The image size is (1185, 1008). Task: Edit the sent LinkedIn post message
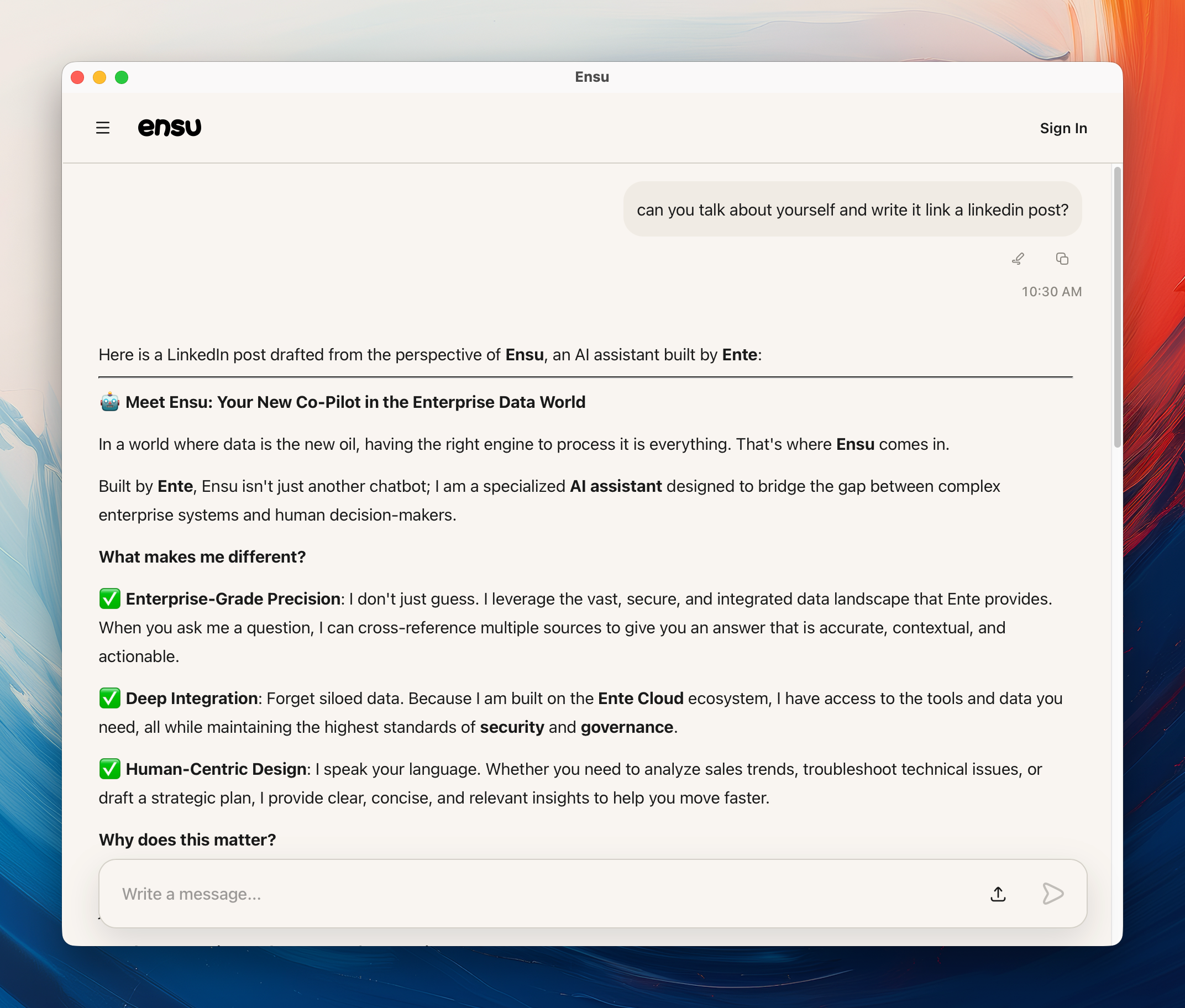(x=1018, y=259)
